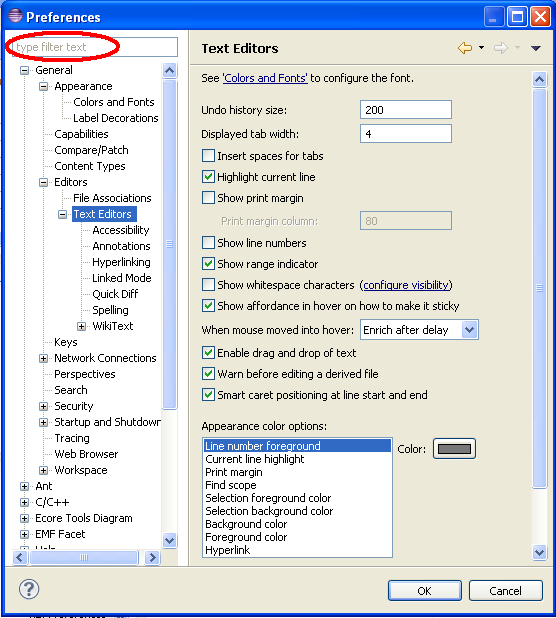Enable Show line numbers checkbox

208,242
